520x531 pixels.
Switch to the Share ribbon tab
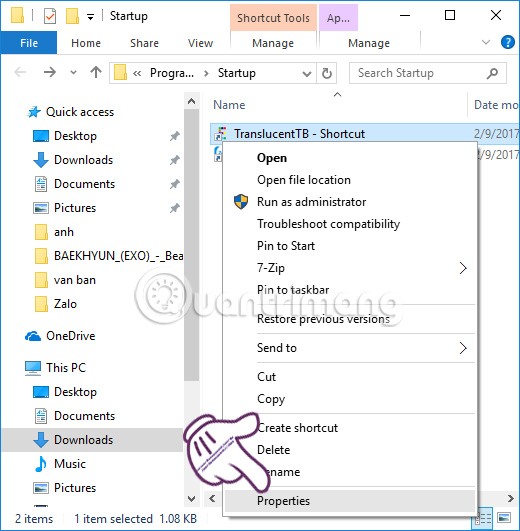144,43
